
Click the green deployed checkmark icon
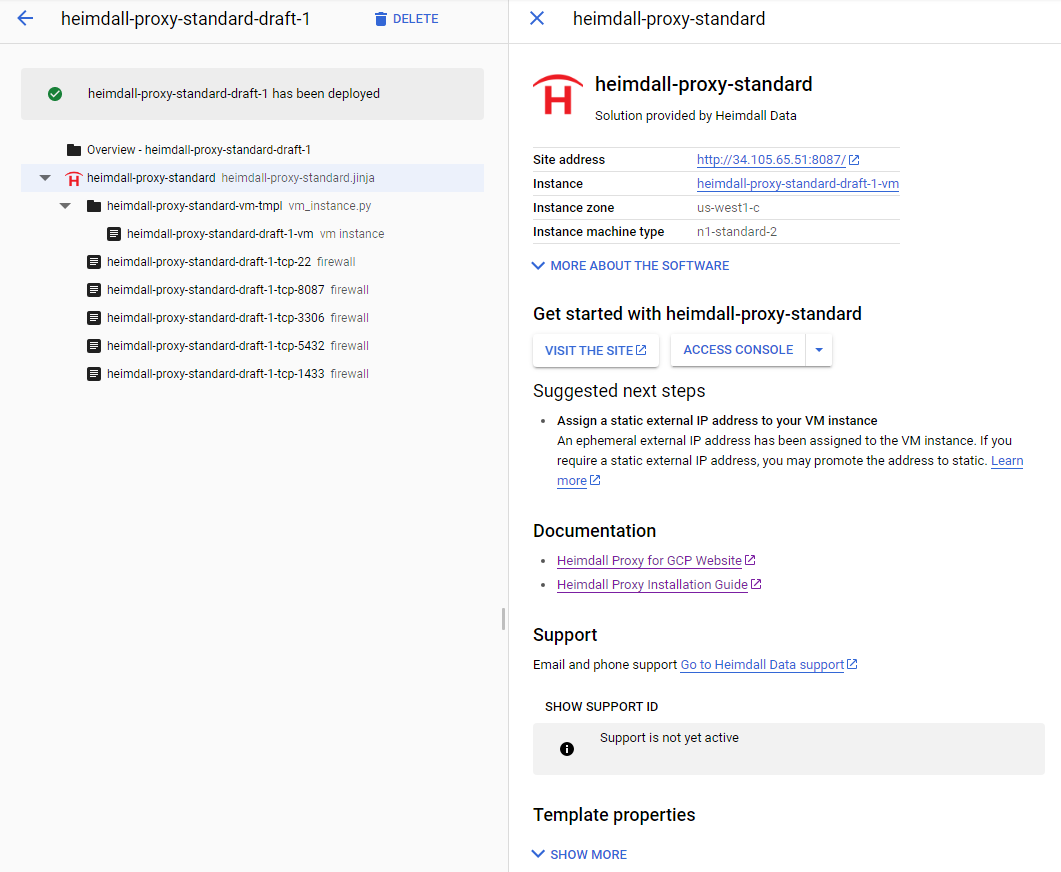(55, 94)
